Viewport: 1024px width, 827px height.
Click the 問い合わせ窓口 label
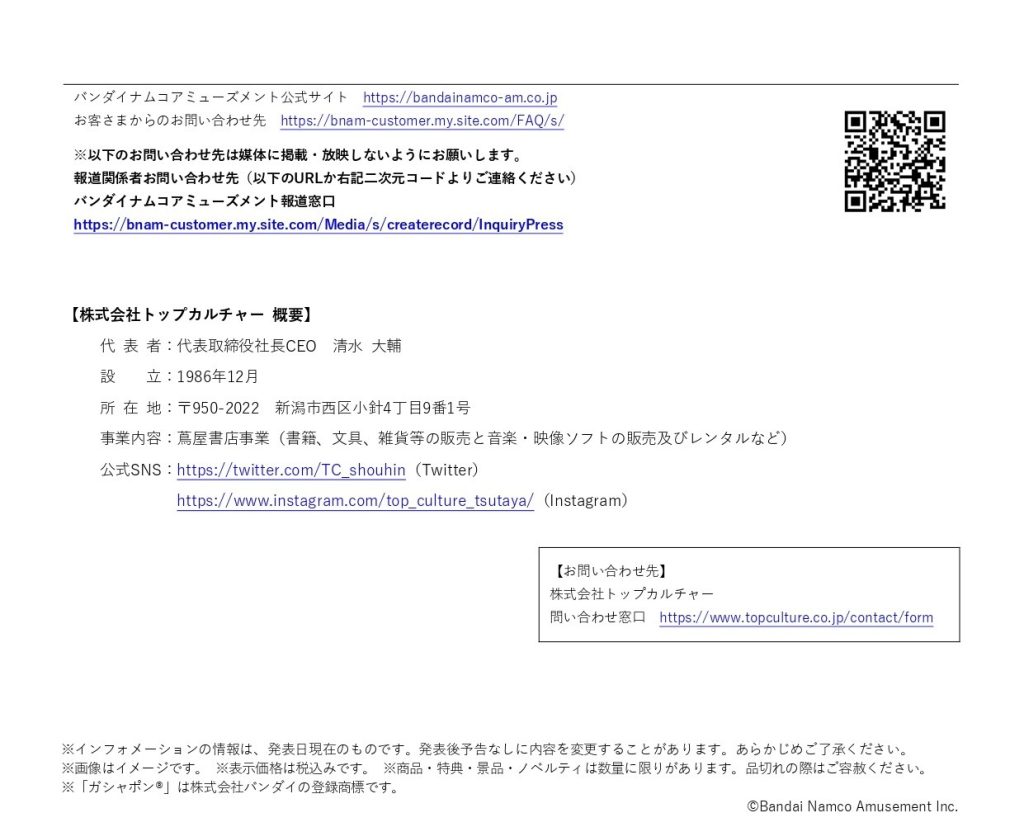tap(598, 617)
